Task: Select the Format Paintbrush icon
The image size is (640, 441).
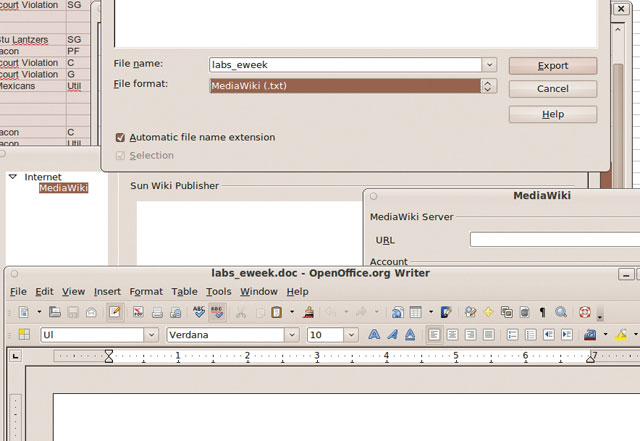Action: [x=309, y=312]
